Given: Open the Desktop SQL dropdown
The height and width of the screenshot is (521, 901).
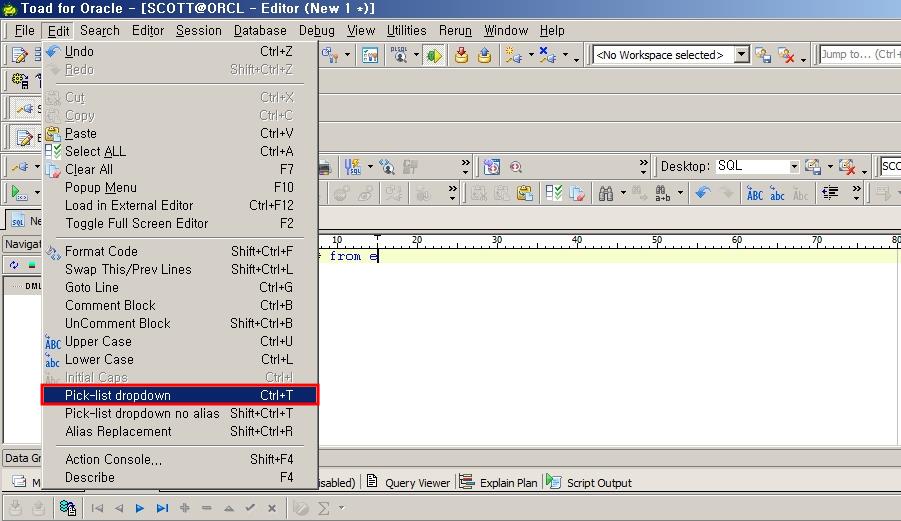Looking at the screenshot, I should pos(794,167).
